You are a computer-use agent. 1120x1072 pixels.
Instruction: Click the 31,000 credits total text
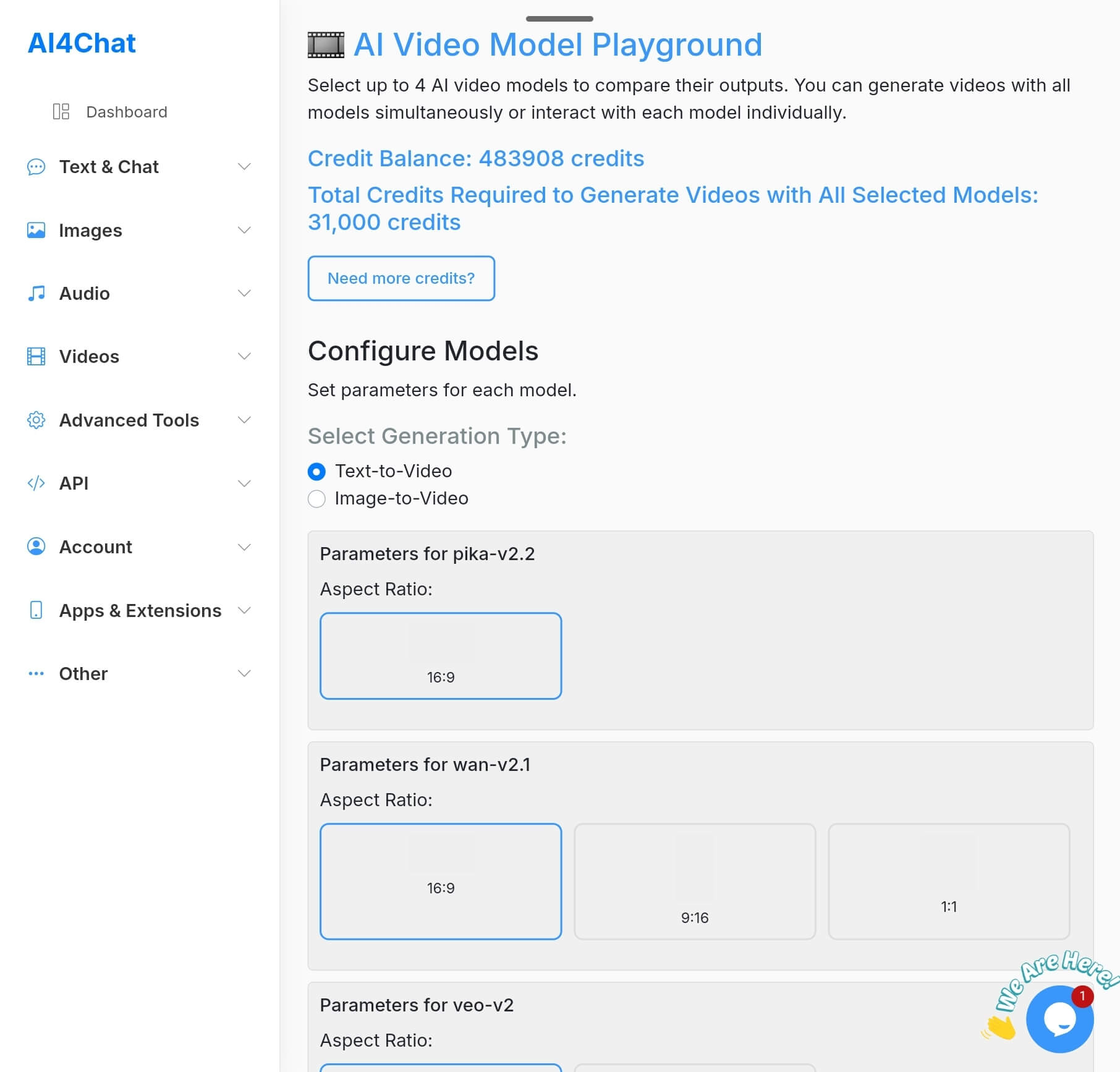coord(384,223)
